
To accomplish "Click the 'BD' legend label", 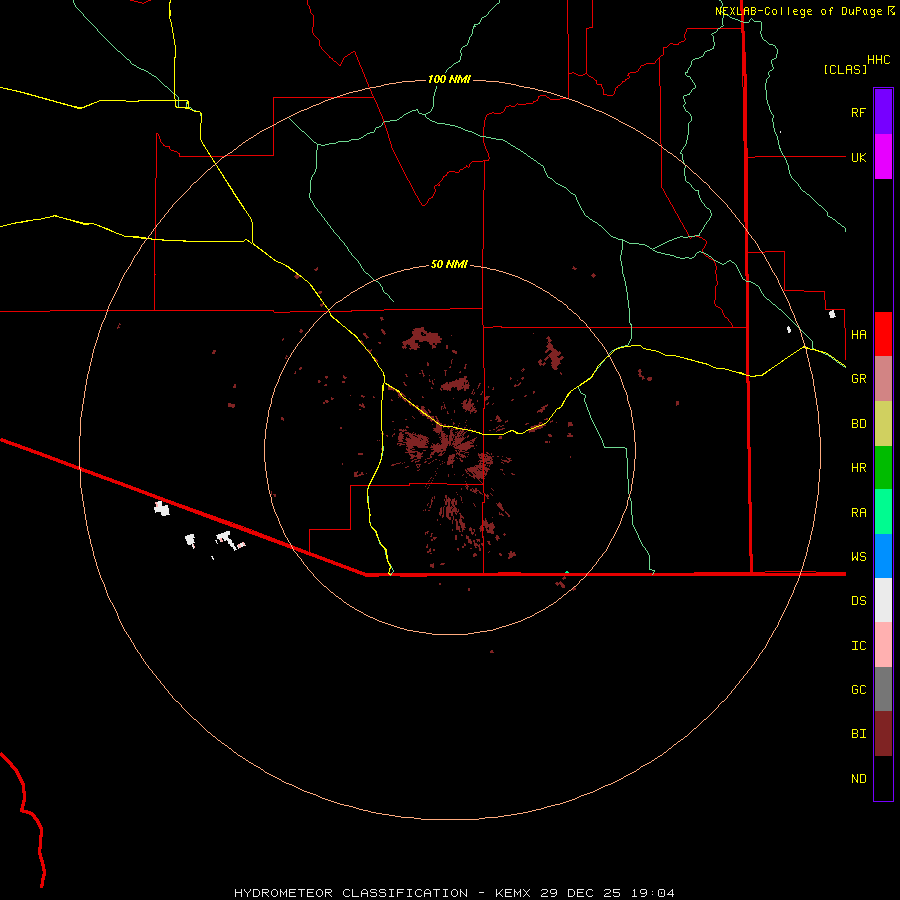I will tap(859, 424).
